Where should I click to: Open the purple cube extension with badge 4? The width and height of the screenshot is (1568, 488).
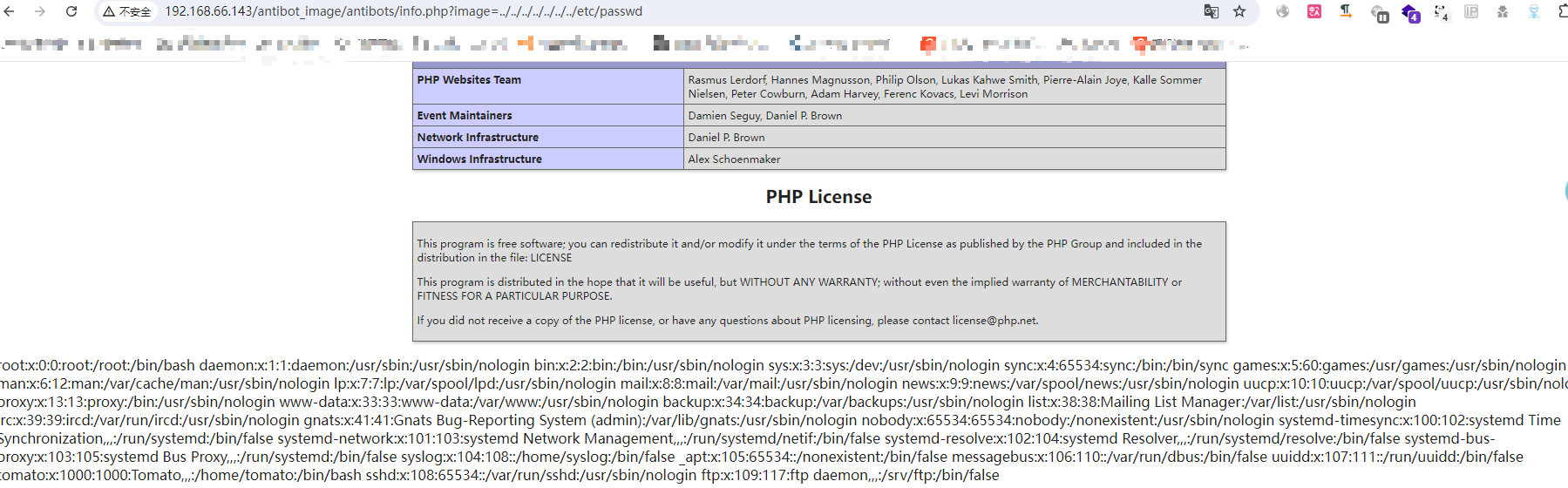point(1409,13)
